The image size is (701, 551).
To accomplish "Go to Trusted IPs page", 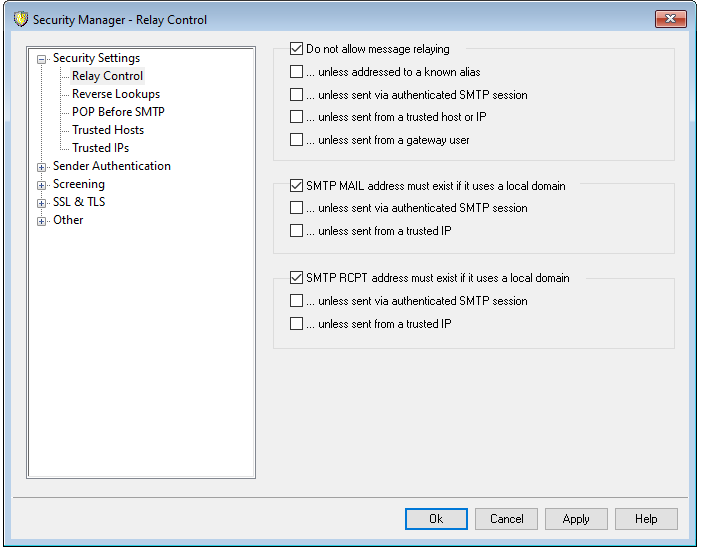I will (x=100, y=148).
